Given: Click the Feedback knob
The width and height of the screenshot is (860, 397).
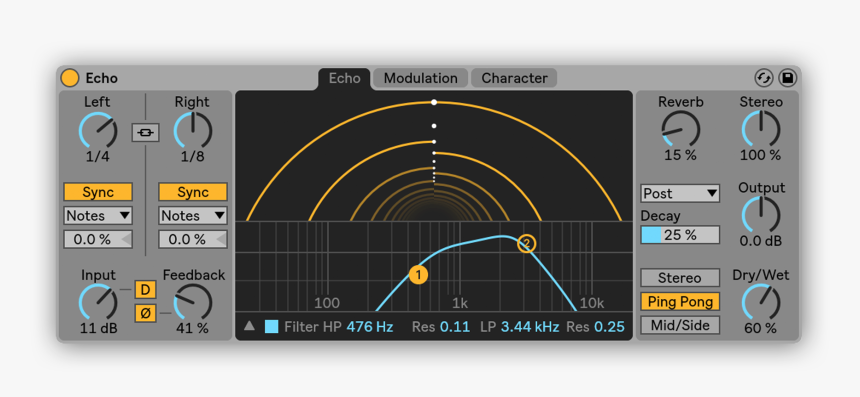Looking at the screenshot, I should pos(193,302).
